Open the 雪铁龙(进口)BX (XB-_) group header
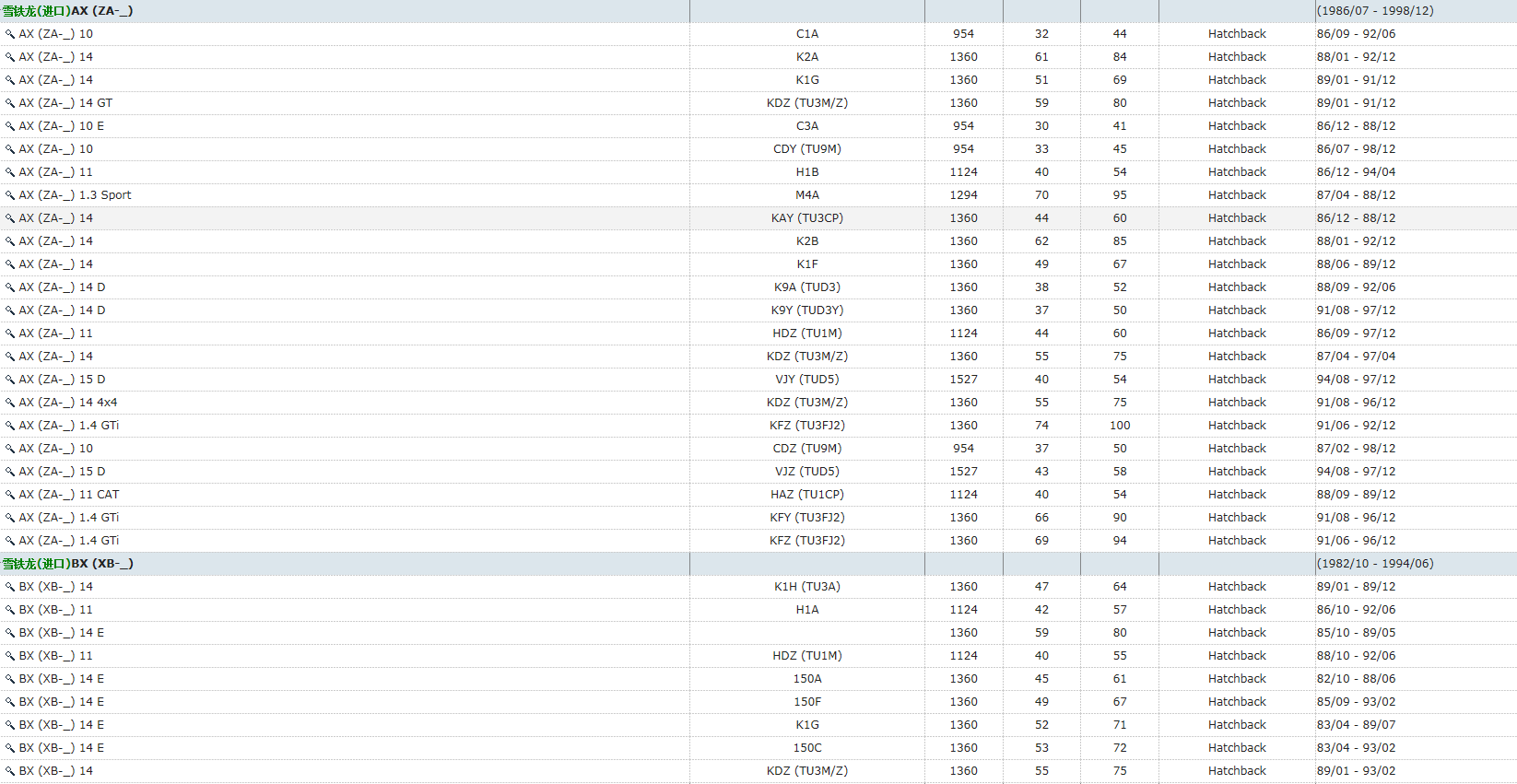 tap(68, 564)
